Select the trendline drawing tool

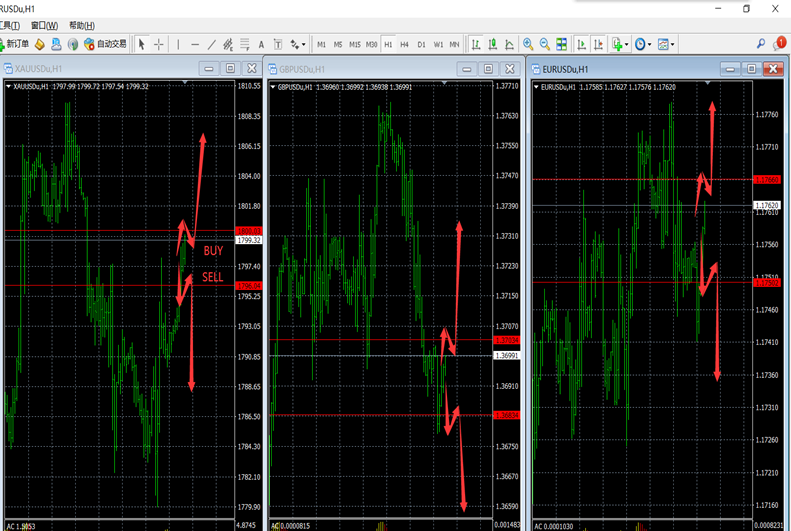point(211,44)
